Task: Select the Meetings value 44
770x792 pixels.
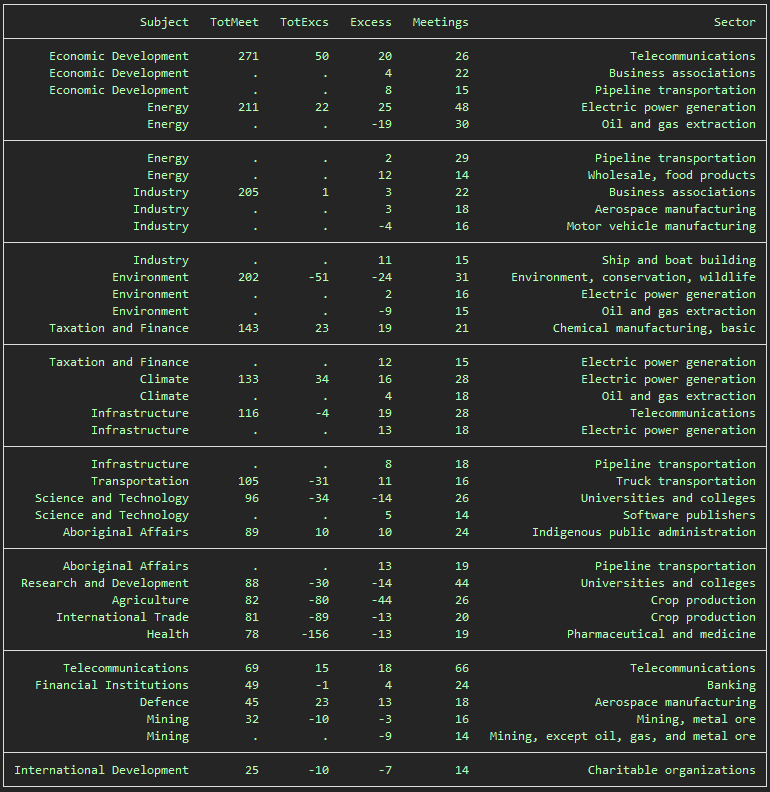Action: tap(462, 583)
